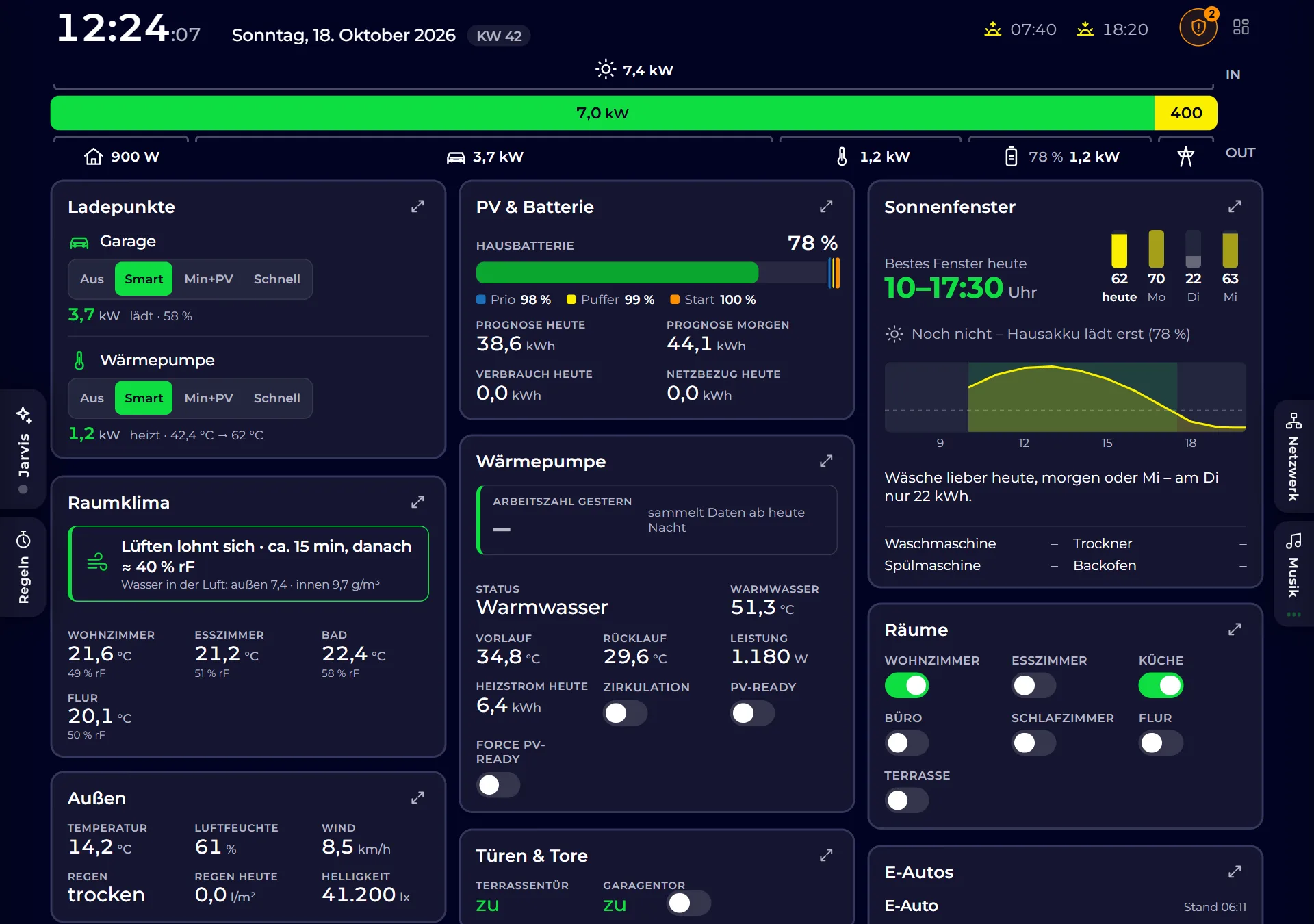Open the Musik side panel icon
Viewport: 1314px width, 924px height.
point(1293,541)
